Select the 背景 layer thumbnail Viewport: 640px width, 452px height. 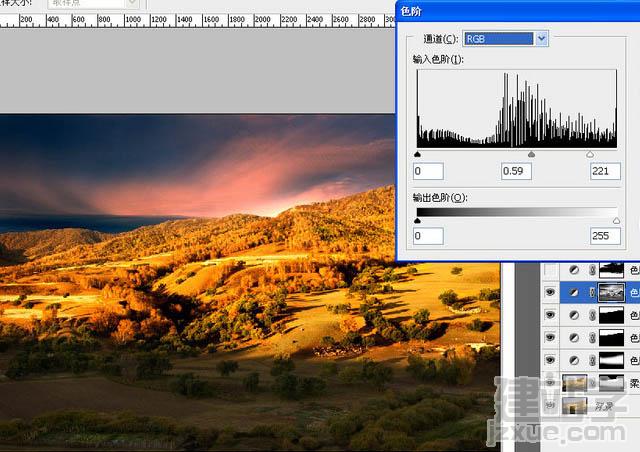[x=575, y=406]
